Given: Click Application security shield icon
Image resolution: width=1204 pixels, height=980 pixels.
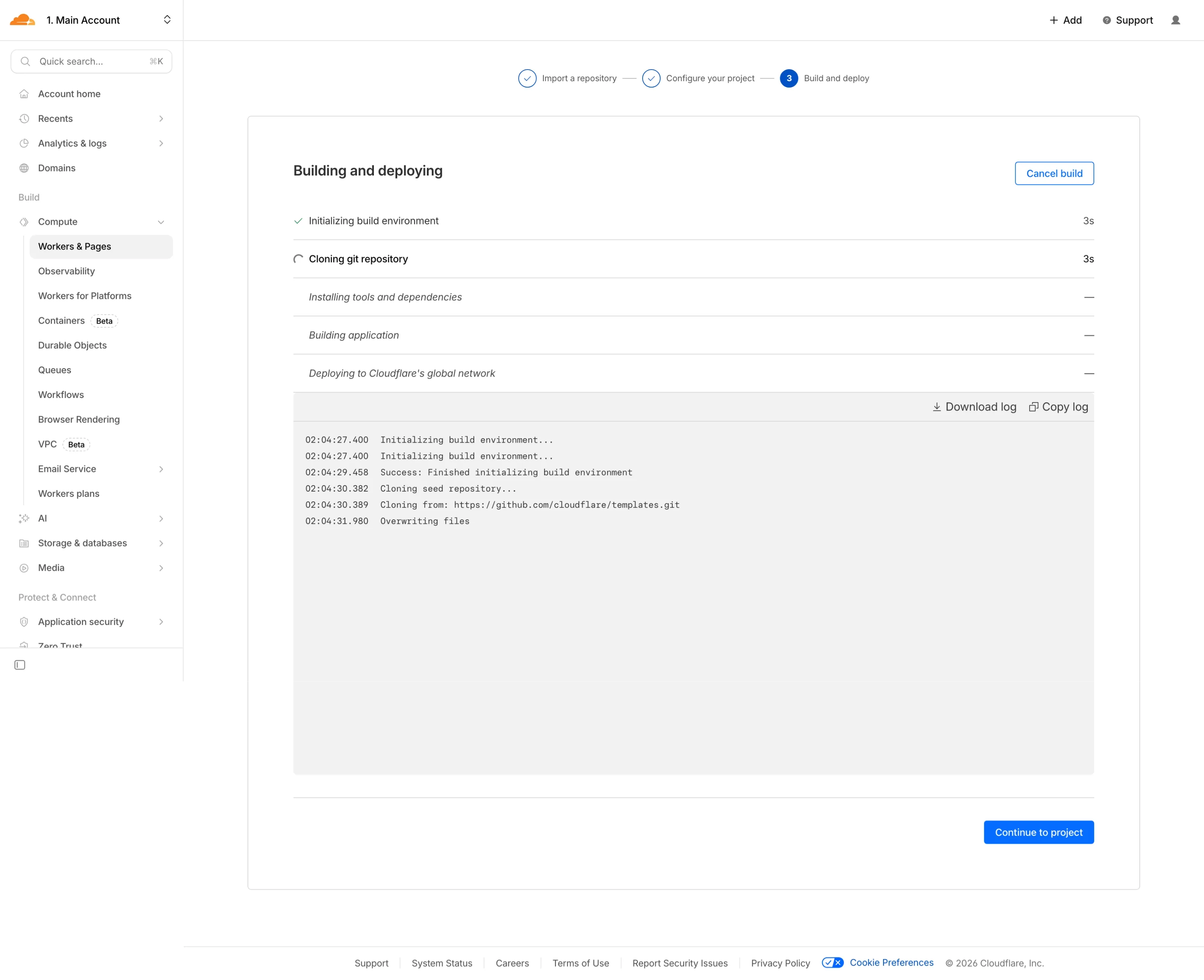Looking at the screenshot, I should tap(24, 622).
